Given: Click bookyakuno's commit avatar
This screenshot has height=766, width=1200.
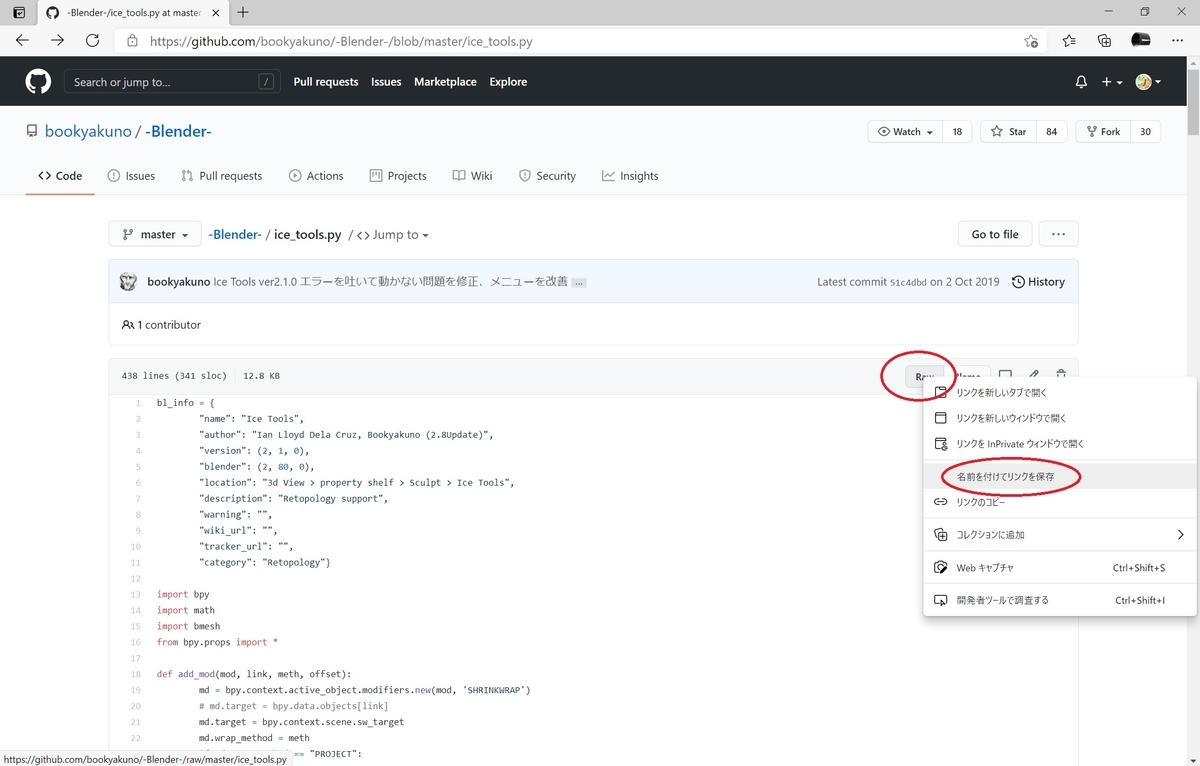Looking at the screenshot, I should [128, 282].
